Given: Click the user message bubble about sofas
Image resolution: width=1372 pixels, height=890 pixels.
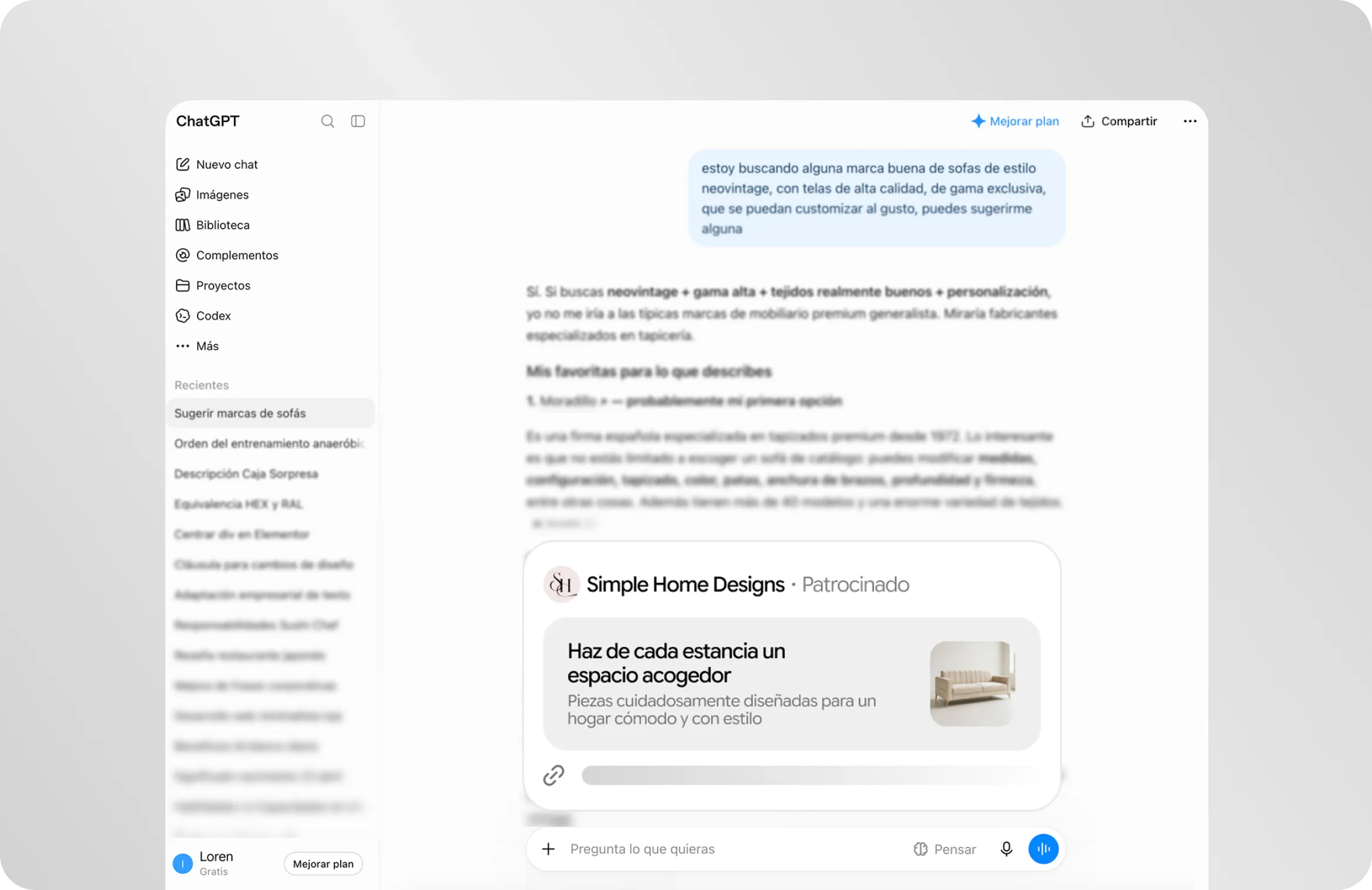Looking at the screenshot, I should 876,198.
